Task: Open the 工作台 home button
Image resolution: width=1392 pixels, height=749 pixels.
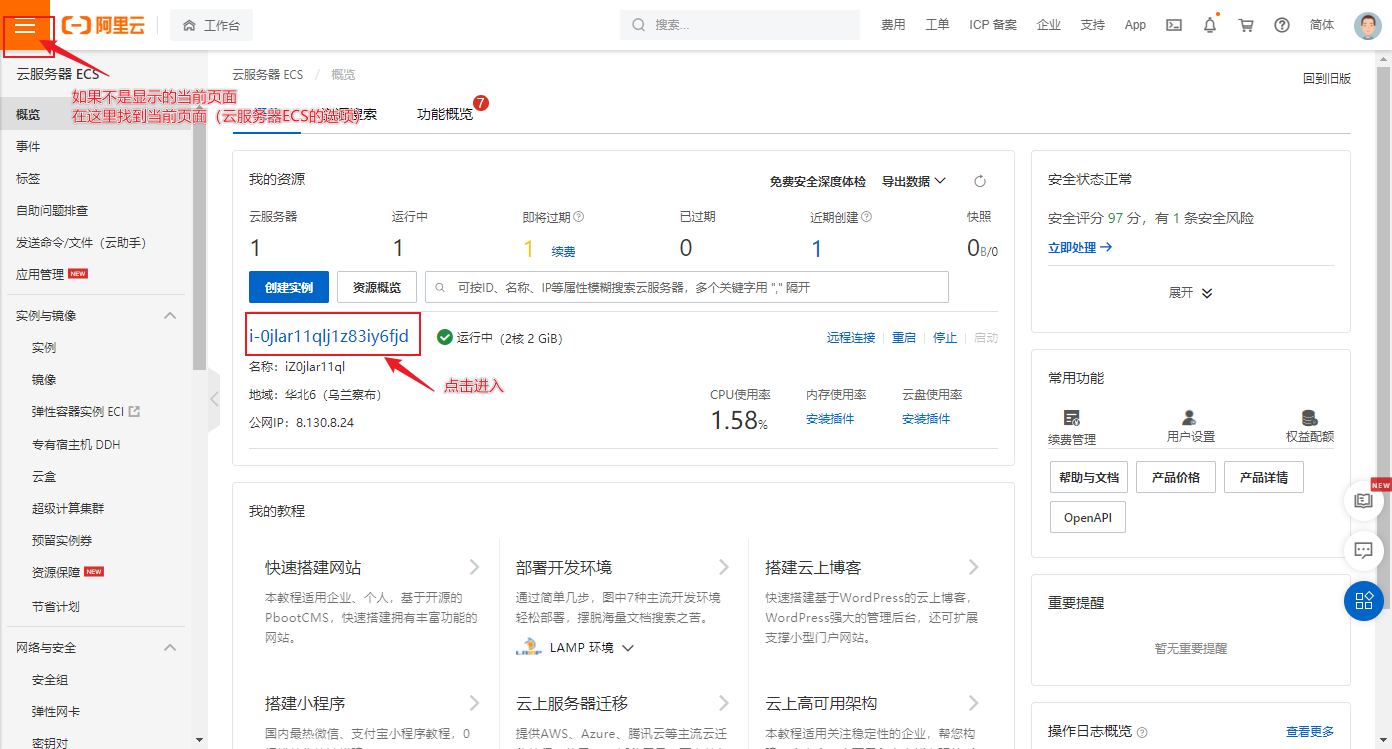Action: pos(211,25)
